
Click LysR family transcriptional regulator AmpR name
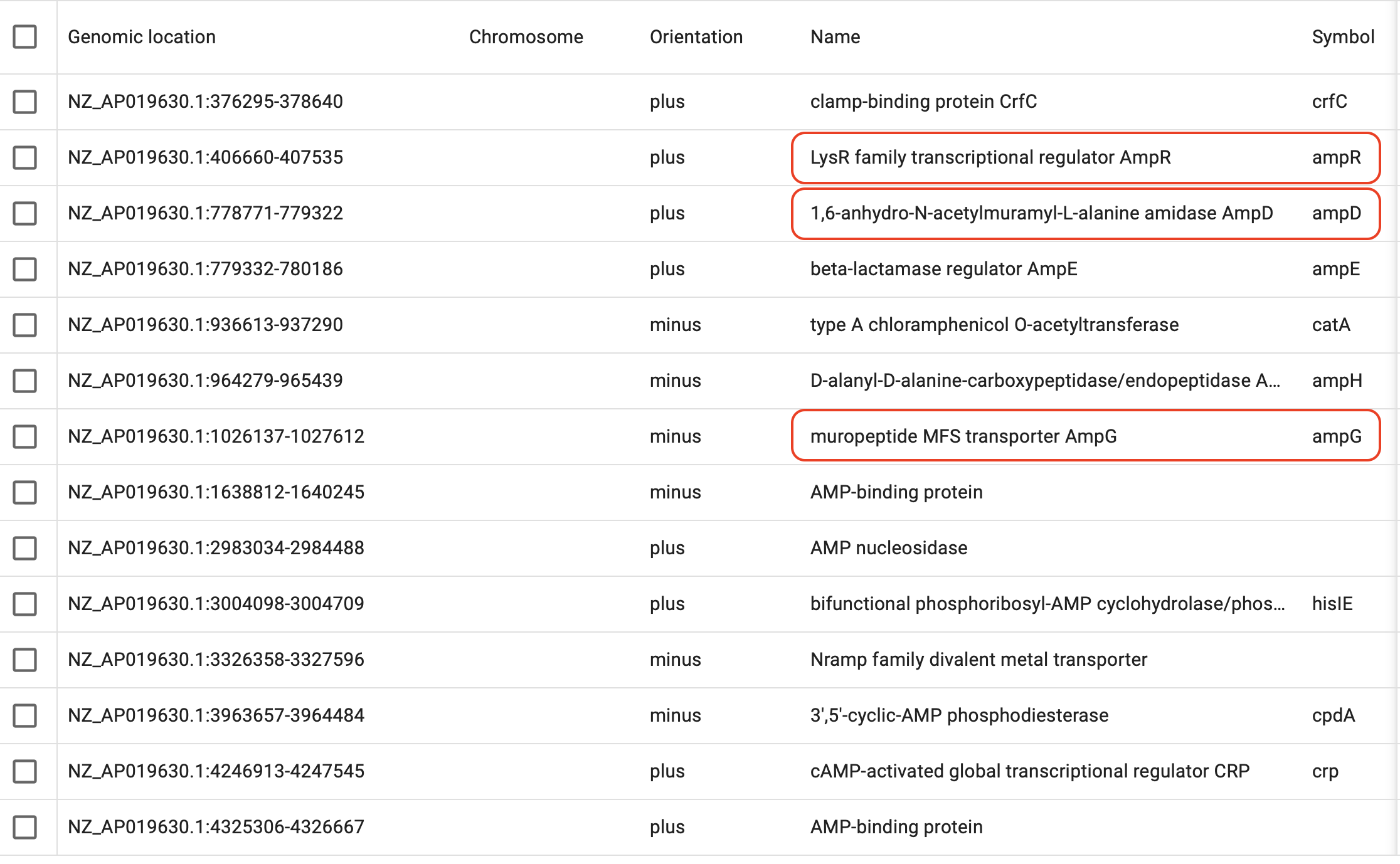990,157
